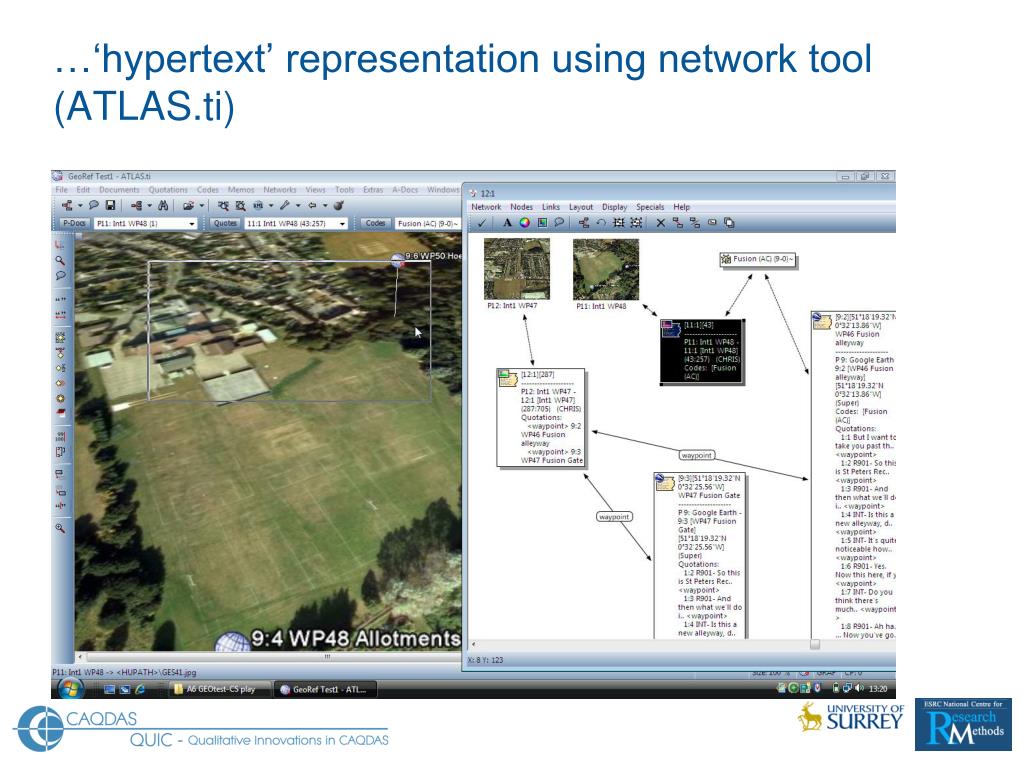
Task: Select the 9:3 WP47 Fusion Gate node
Action: pyautogui.click(x=700, y=556)
